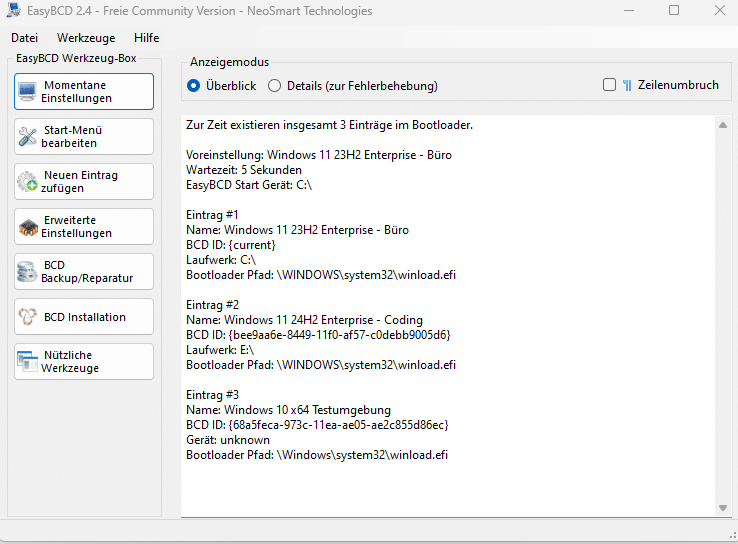Click the blue paragraph icon beside Zeilenumbruch
This screenshot has width=738, height=544.
click(627, 85)
